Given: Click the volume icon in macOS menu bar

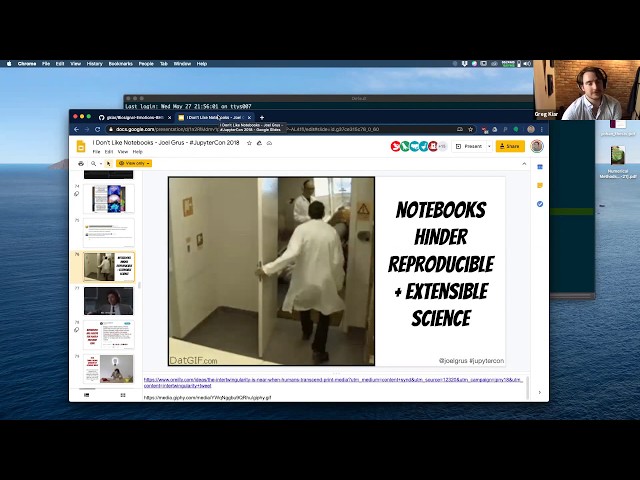Looking at the screenshot, I should coord(527,64).
